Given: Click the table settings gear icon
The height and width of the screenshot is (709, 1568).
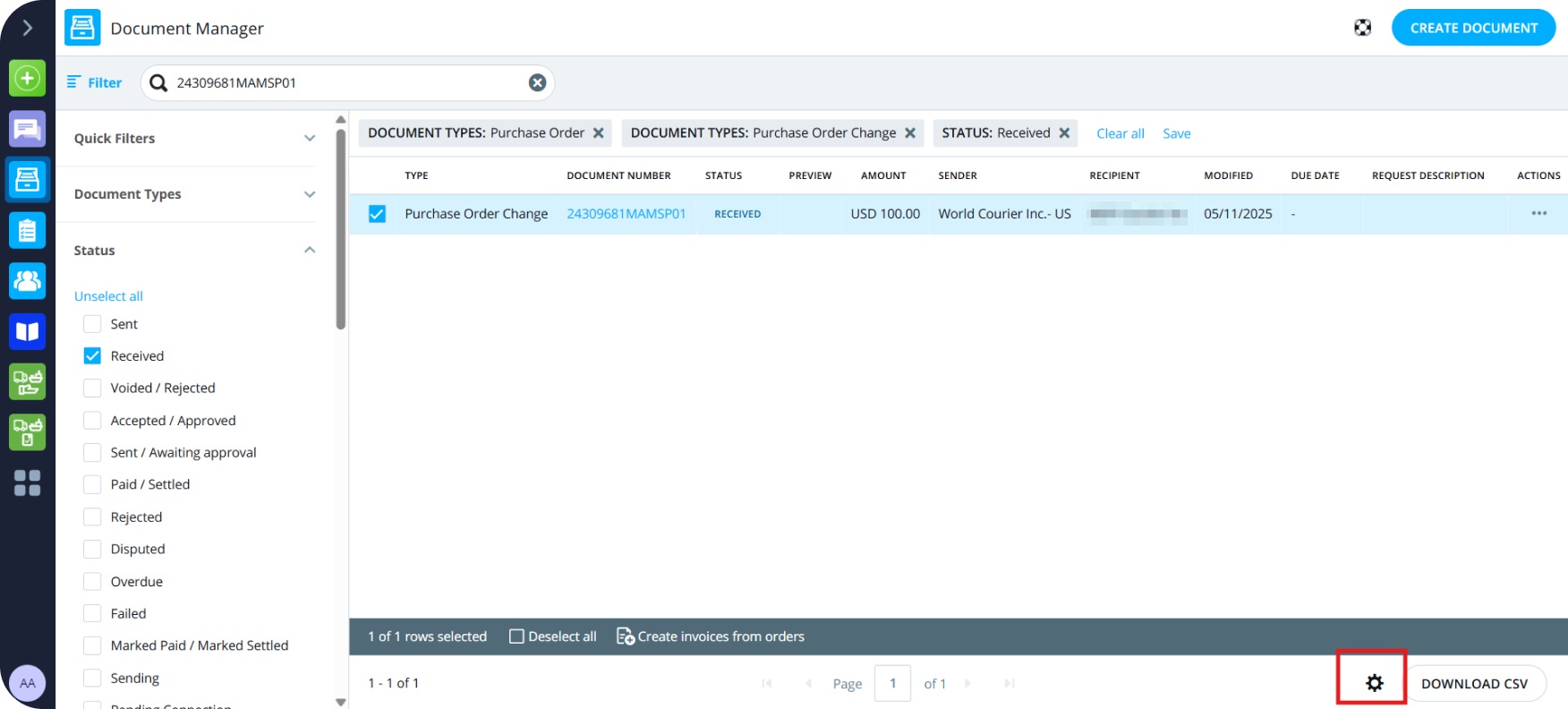Looking at the screenshot, I should pyautogui.click(x=1374, y=683).
